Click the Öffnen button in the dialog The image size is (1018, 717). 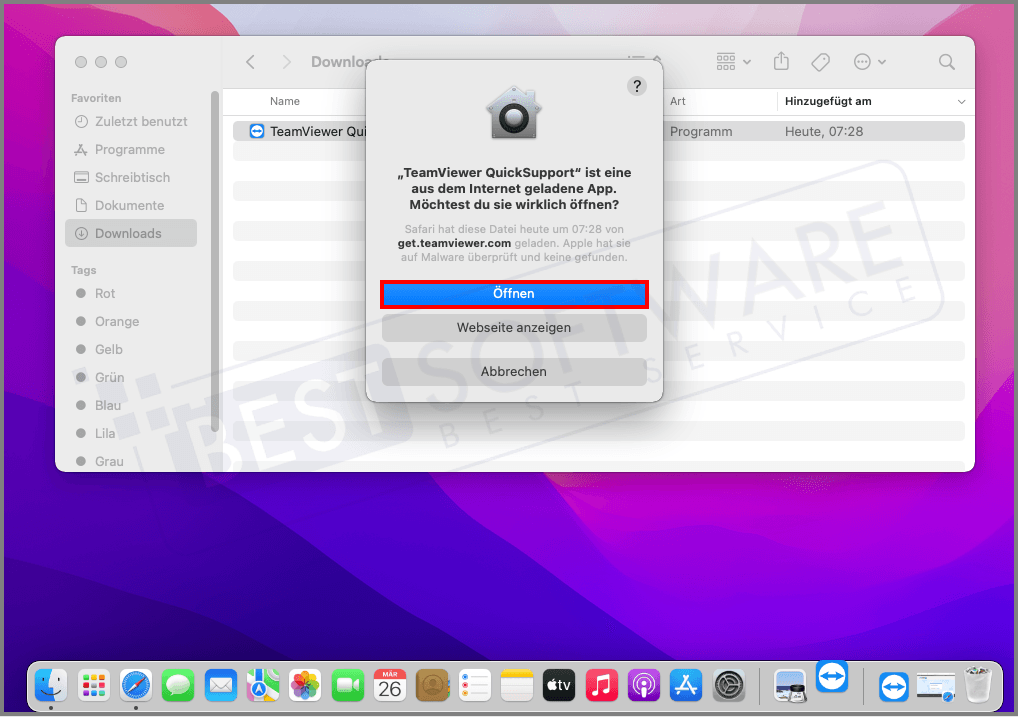click(x=514, y=293)
